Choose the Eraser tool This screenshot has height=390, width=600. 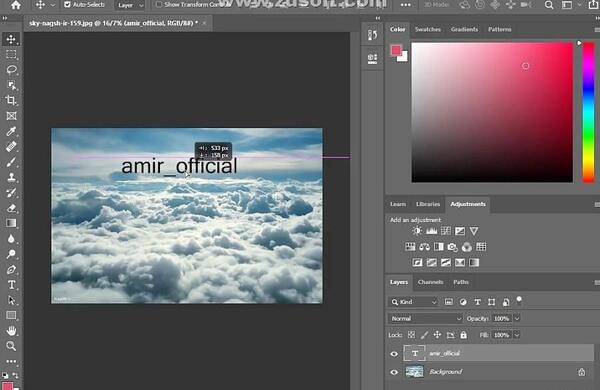tap(11, 208)
